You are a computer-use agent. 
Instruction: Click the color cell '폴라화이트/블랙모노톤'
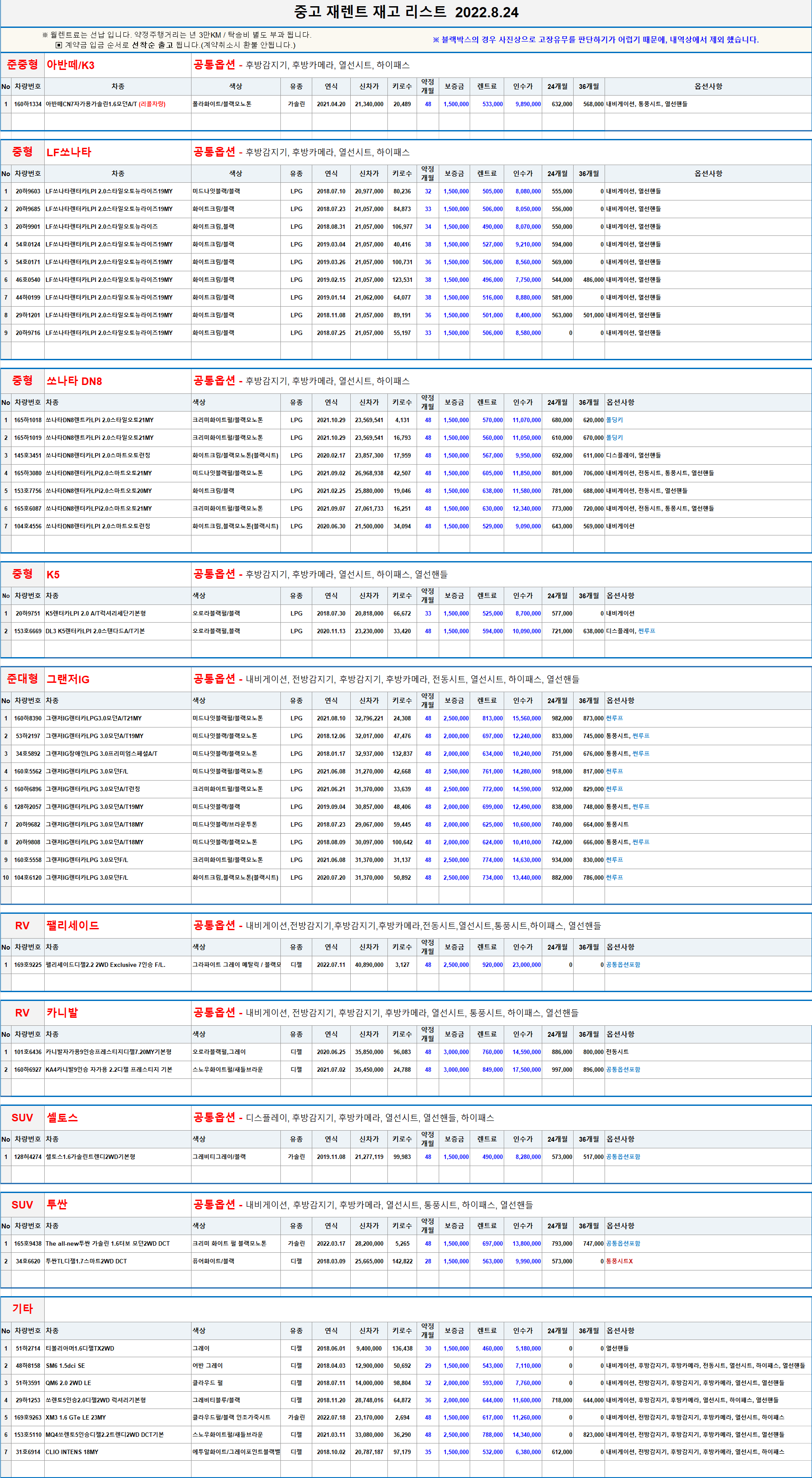(x=222, y=104)
